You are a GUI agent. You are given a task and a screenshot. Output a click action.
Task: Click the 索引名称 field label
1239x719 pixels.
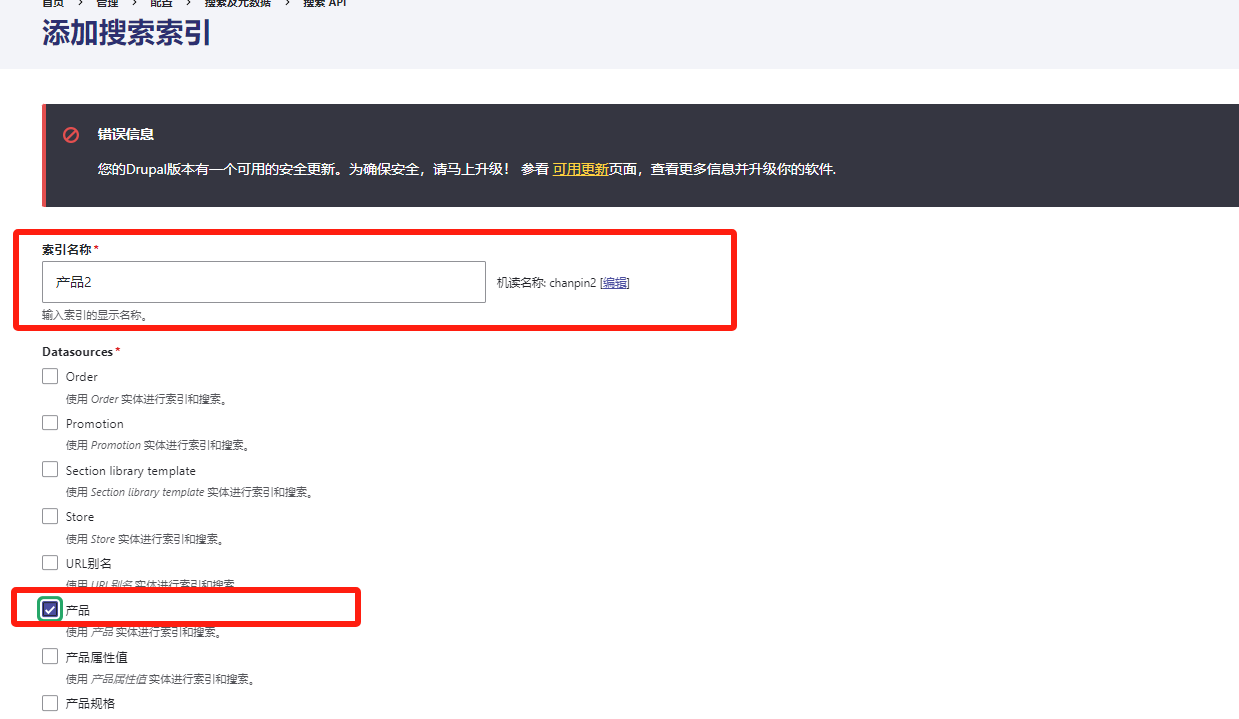(68, 249)
